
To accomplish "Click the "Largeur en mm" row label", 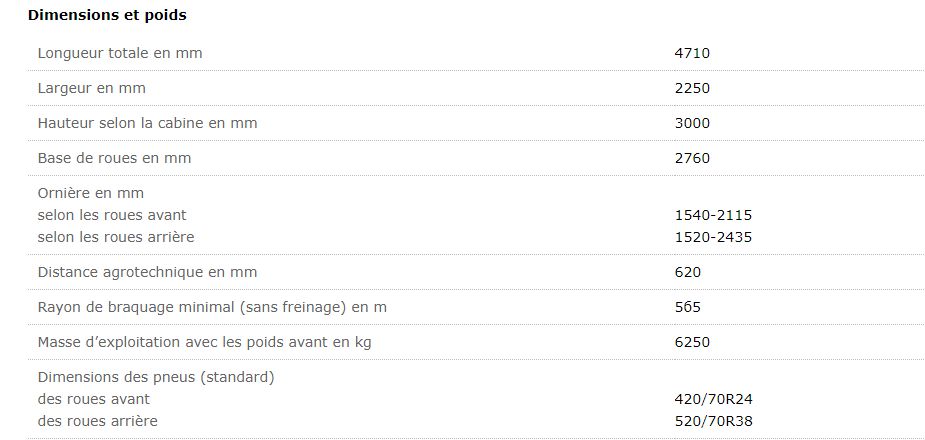I will tap(92, 88).
